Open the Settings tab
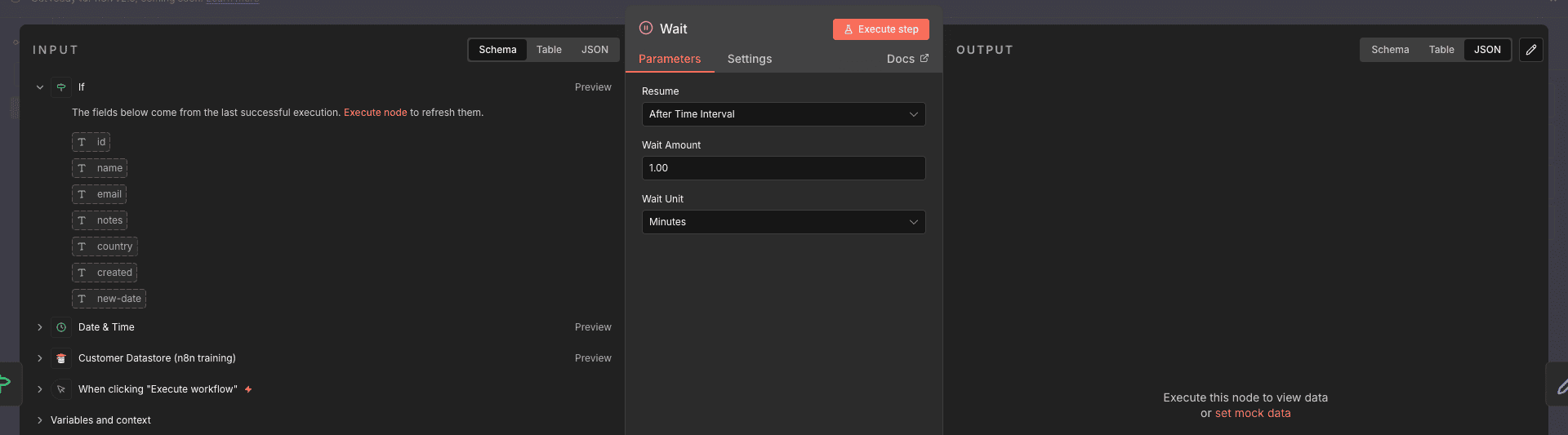The width and height of the screenshot is (1568, 435). click(750, 59)
